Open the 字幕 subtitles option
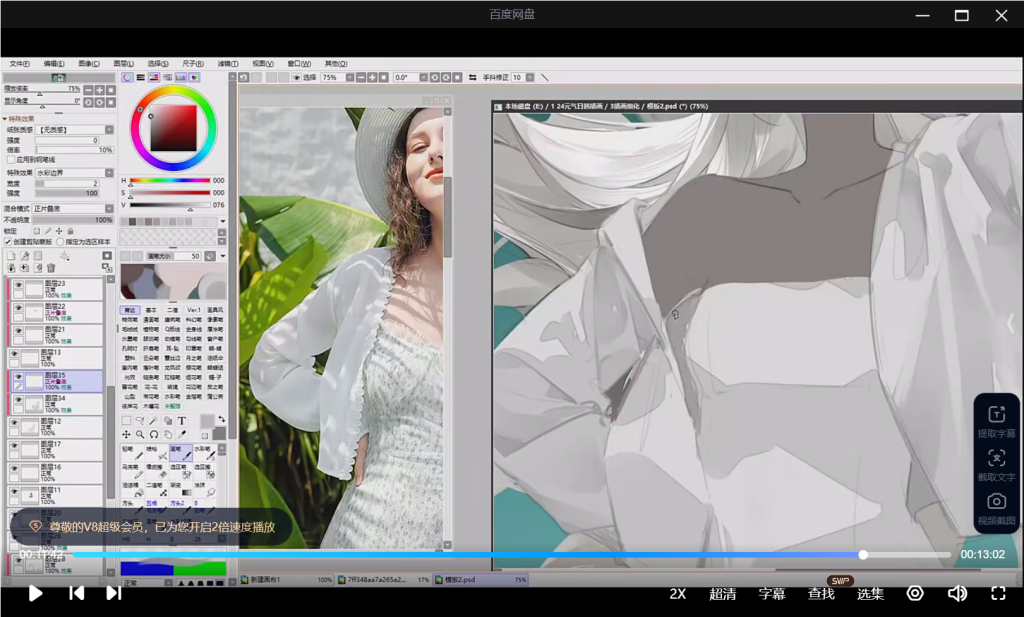Screen dimensions: 1024x617 (771, 593)
